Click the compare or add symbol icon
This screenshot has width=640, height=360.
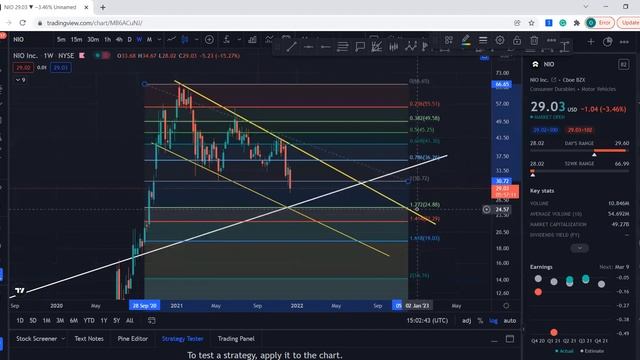[209, 40]
